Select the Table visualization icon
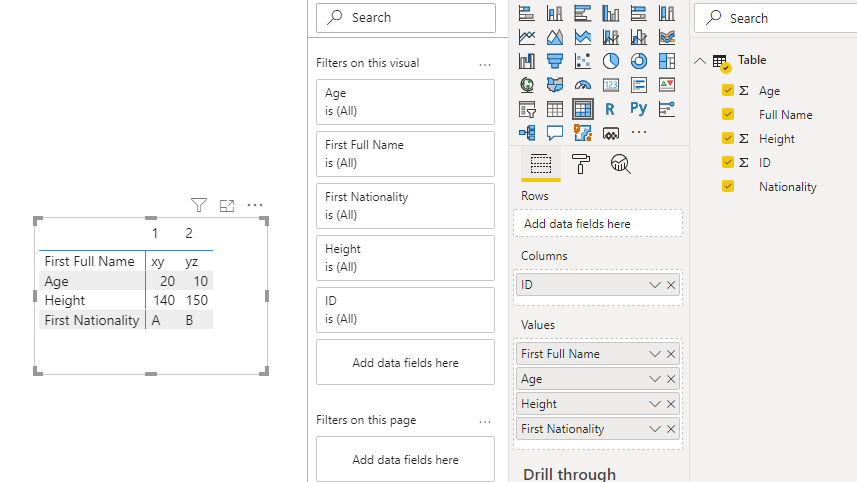This screenshot has height=482, width=857. pyautogui.click(x=555, y=109)
